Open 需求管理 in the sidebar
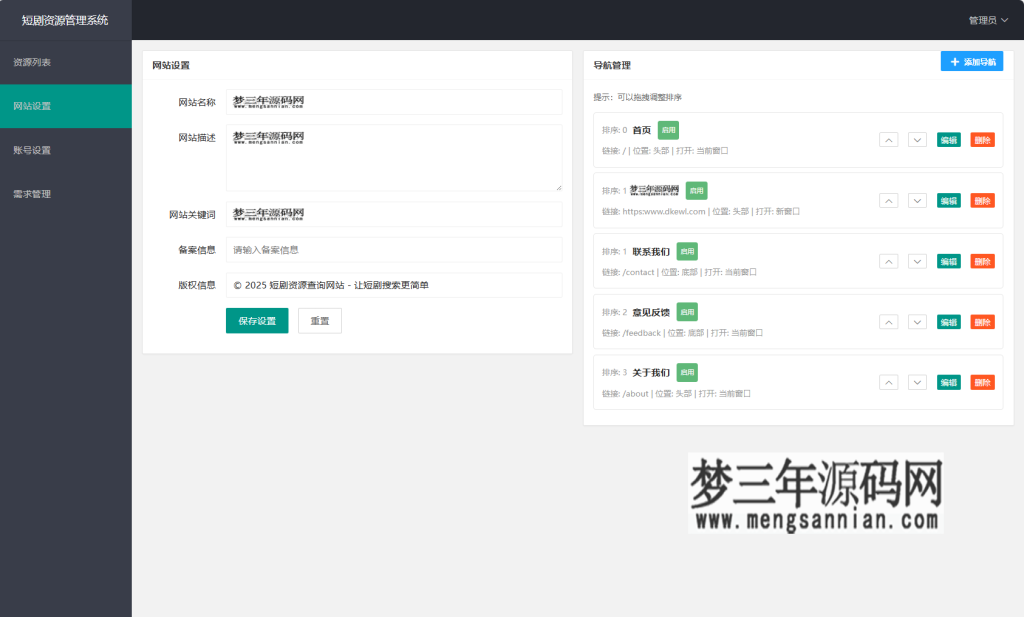The height and width of the screenshot is (617, 1024). point(65,194)
